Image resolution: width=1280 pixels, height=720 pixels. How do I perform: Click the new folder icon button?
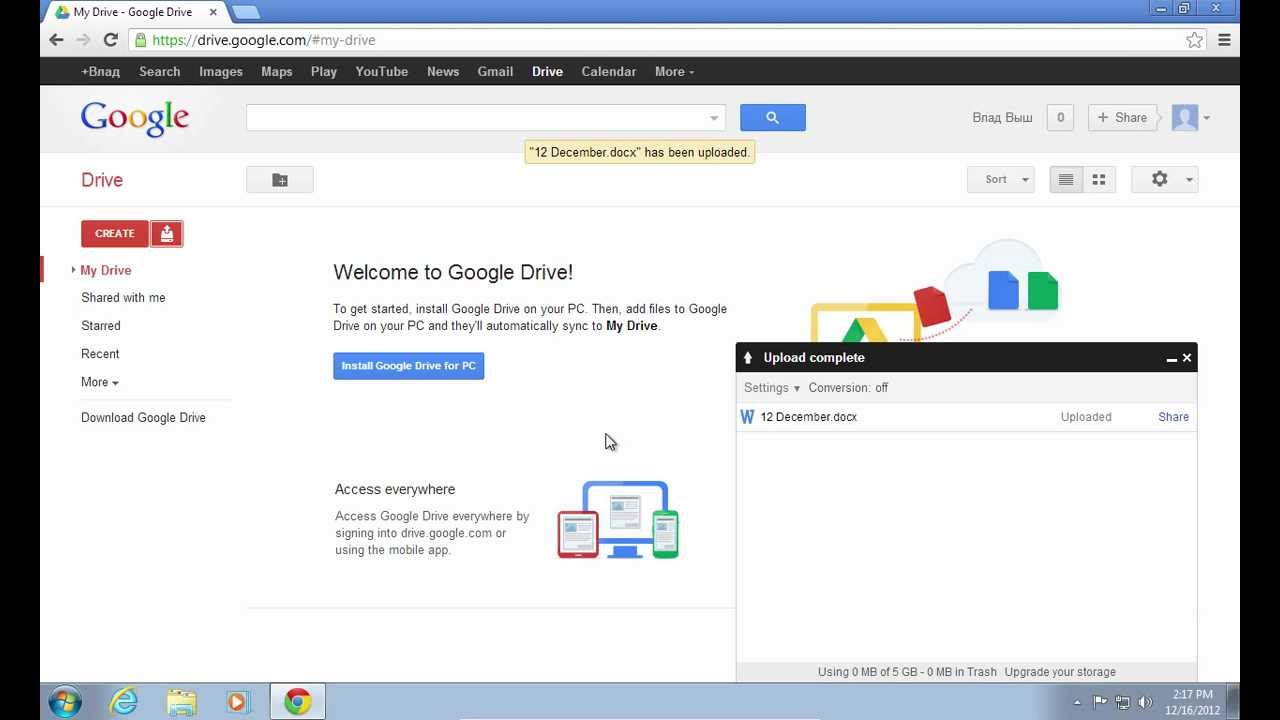pos(280,180)
